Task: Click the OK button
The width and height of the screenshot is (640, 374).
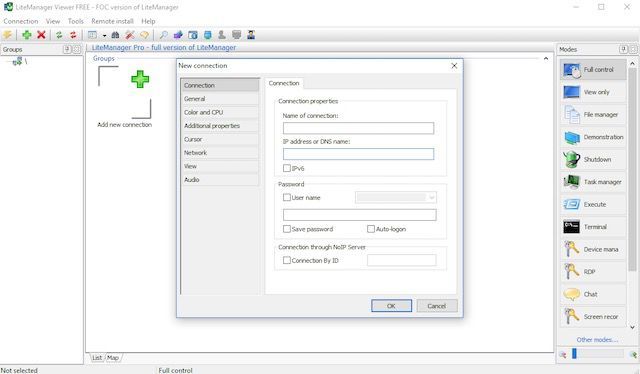Action: pyautogui.click(x=391, y=306)
